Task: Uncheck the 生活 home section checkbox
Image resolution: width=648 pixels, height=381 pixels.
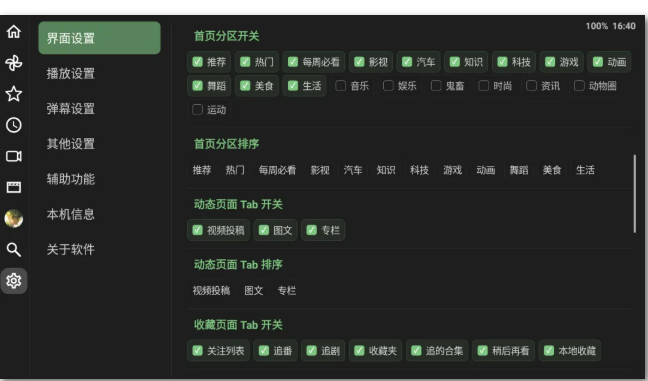Action: 293,86
